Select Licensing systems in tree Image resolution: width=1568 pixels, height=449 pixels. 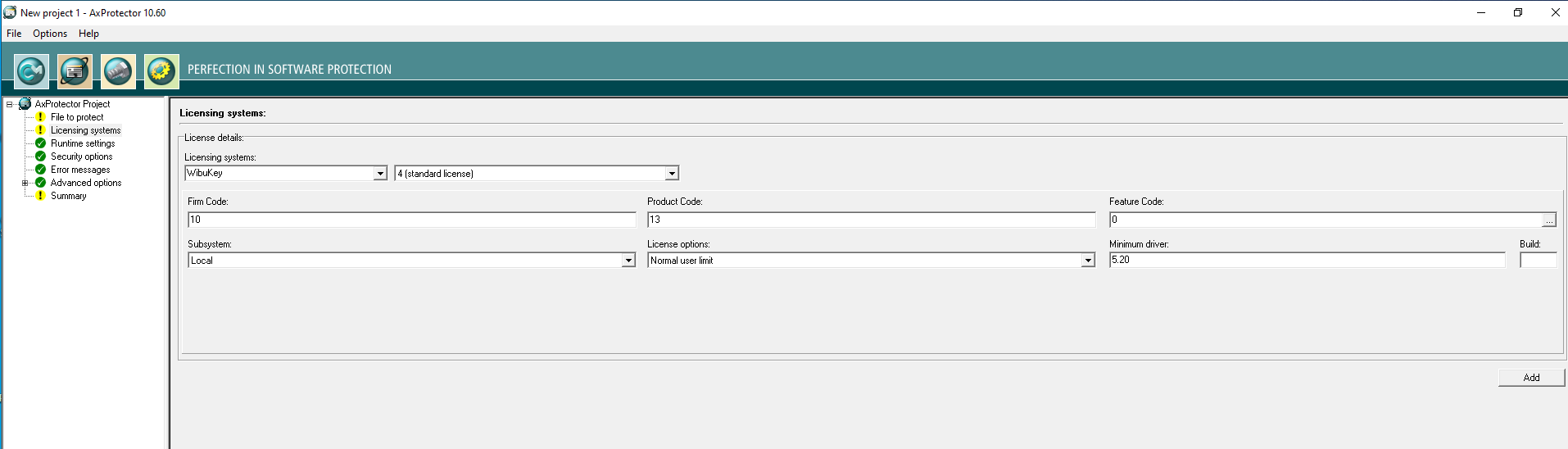pyautogui.click(x=85, y=130)
